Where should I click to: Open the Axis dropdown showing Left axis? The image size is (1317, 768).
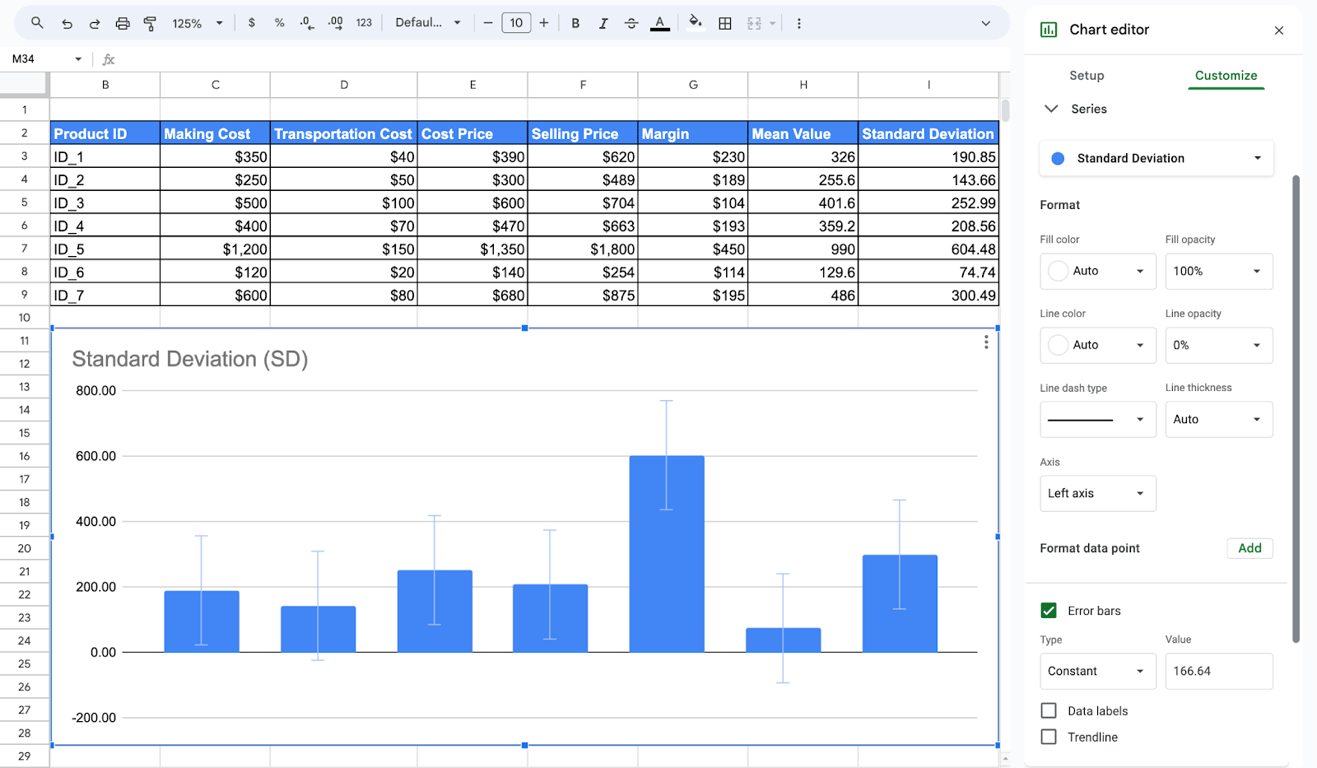click(x=1098, y=493)
